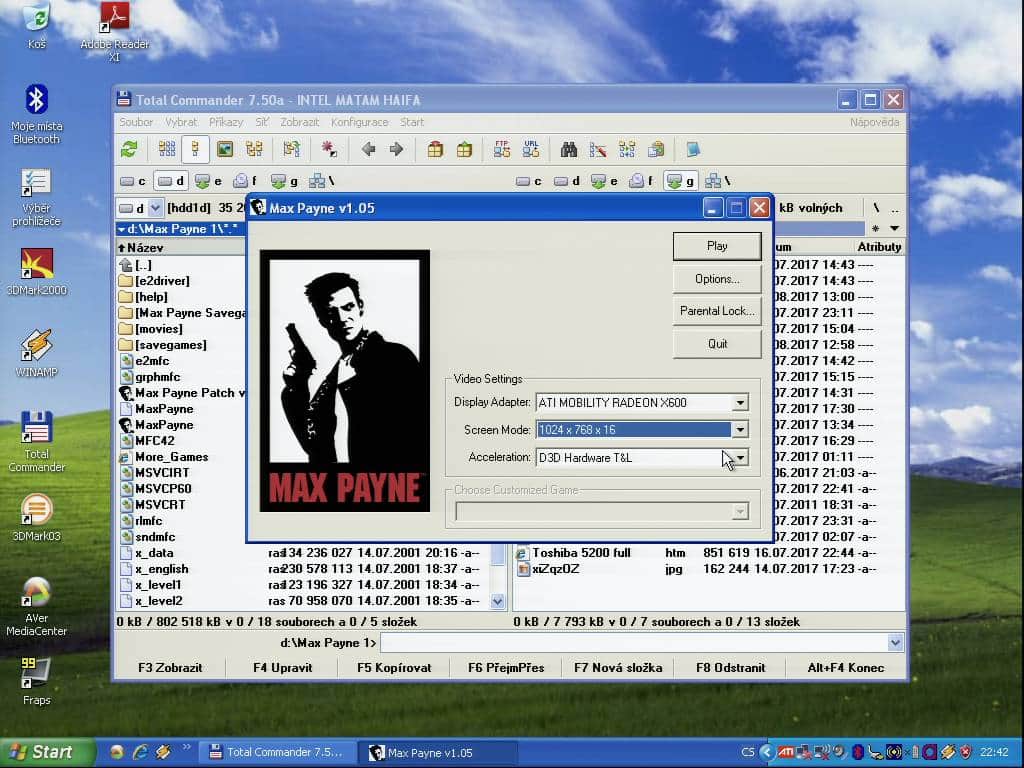This screenshot has height=768, width=1024.
Task: Click the Unpack files icon
Action: pos(464,150)
